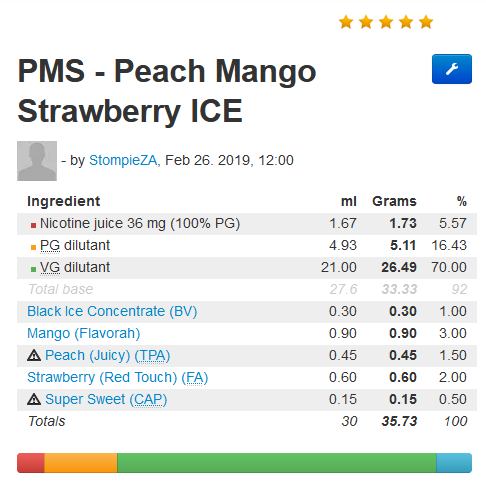Click the blue flavor segment of bar
Viewport: 486px width, 486px height.
454,463
